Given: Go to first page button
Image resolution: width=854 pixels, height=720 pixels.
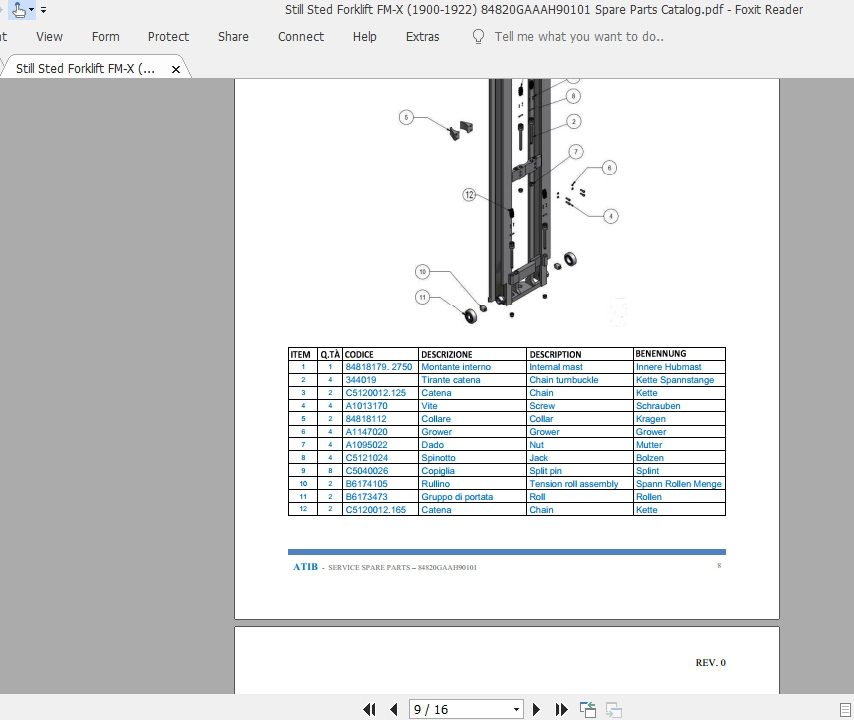Looking at the screenshot, I should point(369,709).
